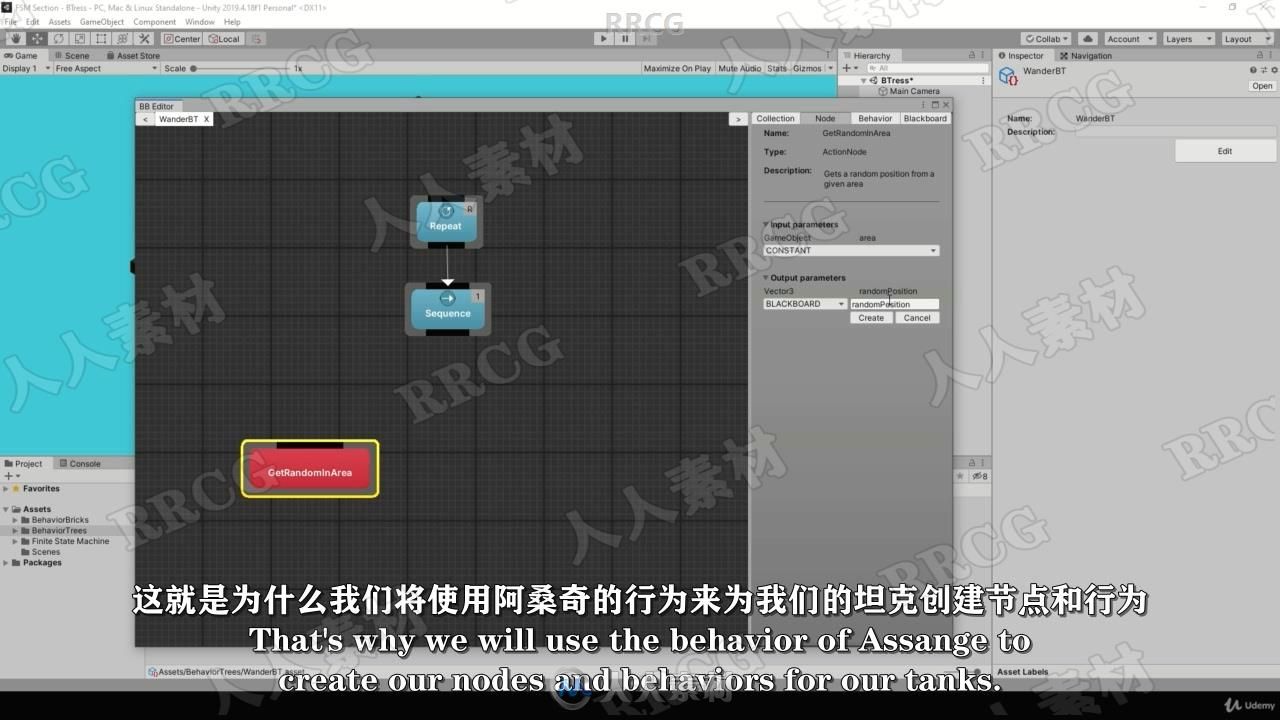The width and height of the screenshot is (1280, 720).
Task: Open Hierarchy create plus dropdown
Action: click(849, 68)
